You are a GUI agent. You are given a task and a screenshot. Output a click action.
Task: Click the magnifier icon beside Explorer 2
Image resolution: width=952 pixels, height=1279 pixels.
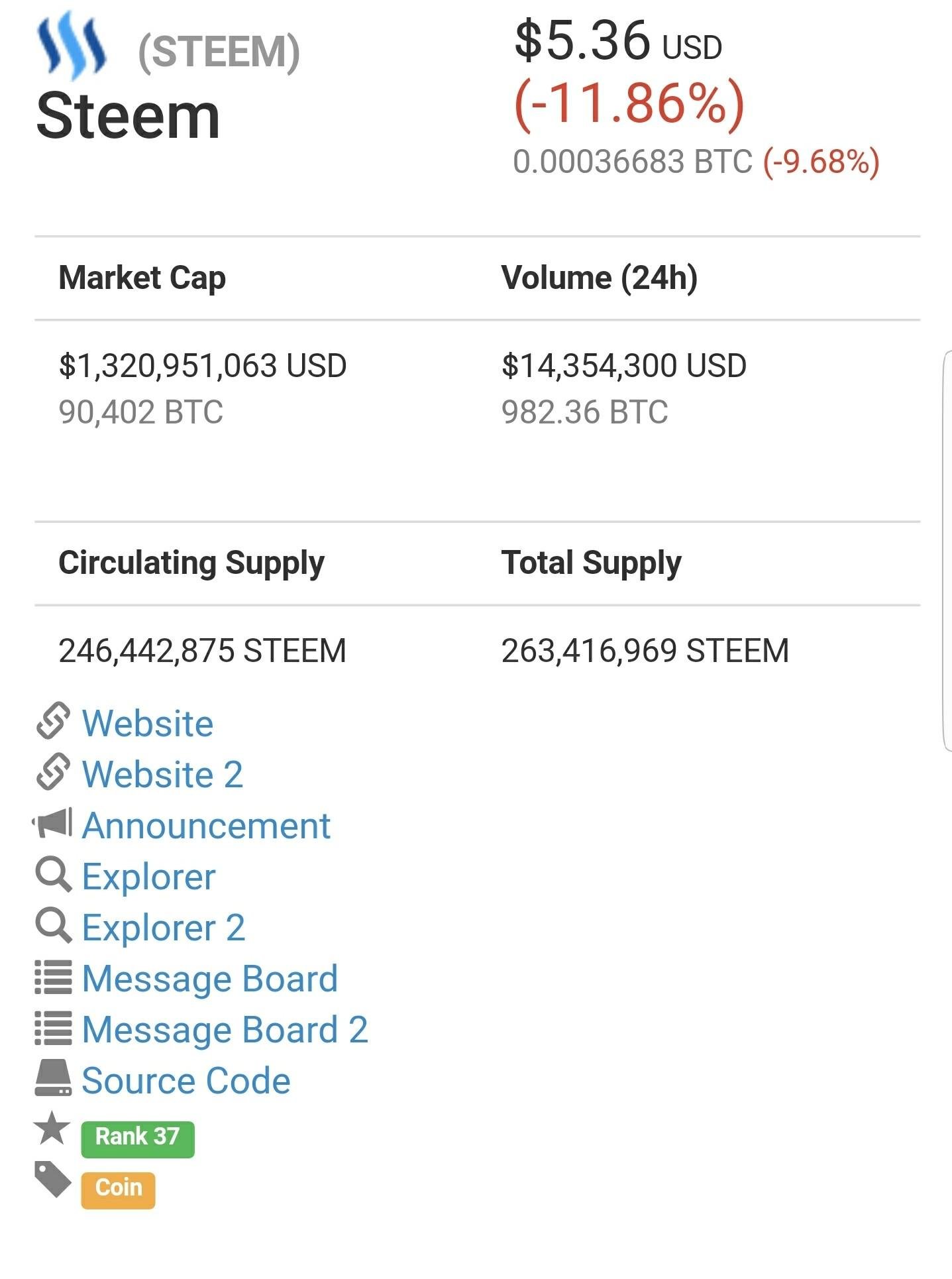point(53,926)
